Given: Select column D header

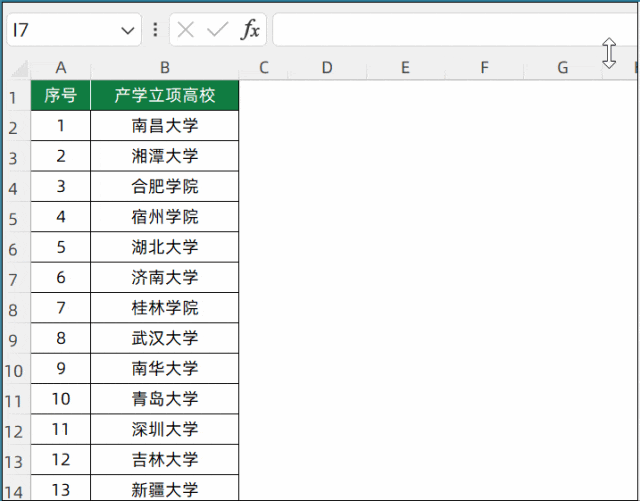Looking at the screenshot, I should click(x=327, y=68).
